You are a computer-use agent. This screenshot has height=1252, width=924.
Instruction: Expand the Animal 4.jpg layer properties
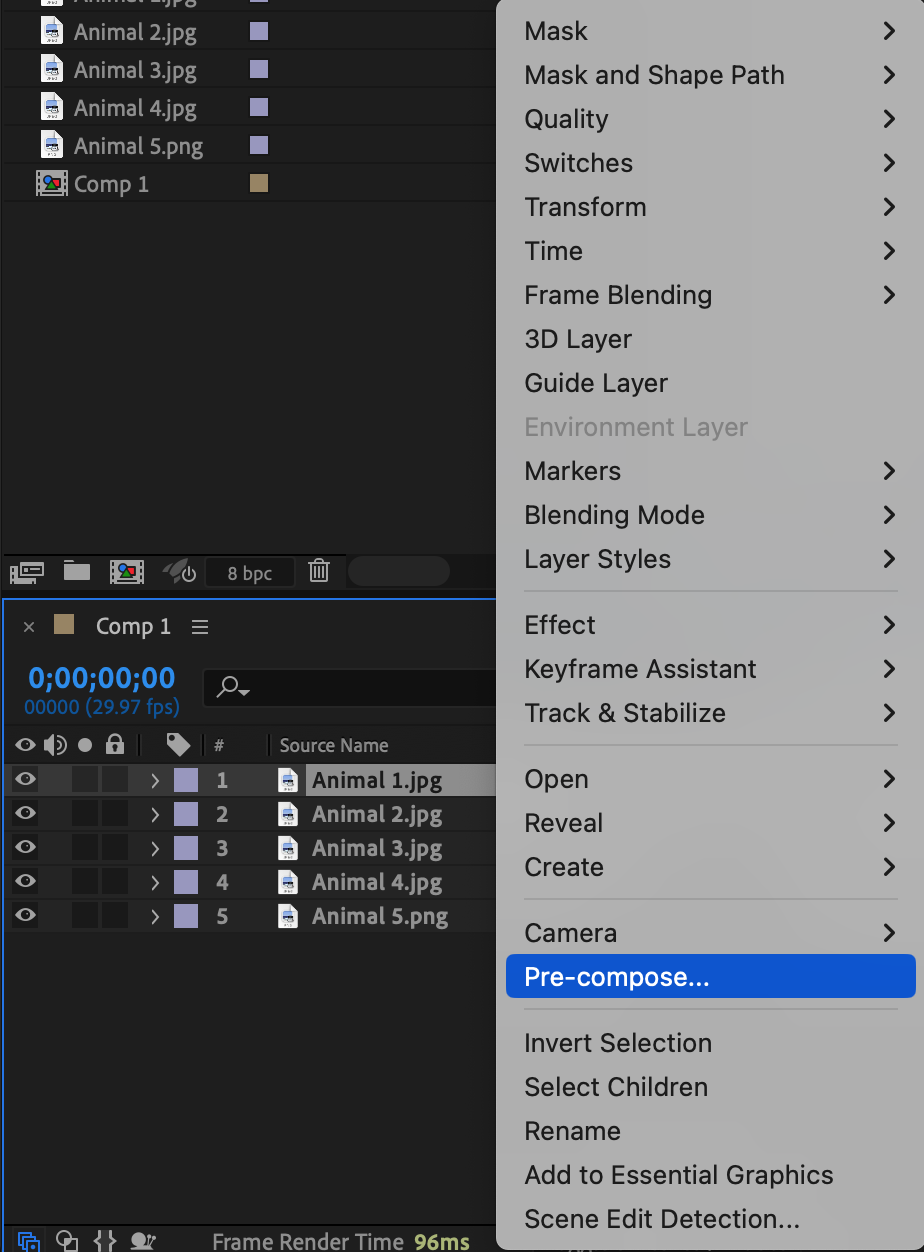[155, 882]
